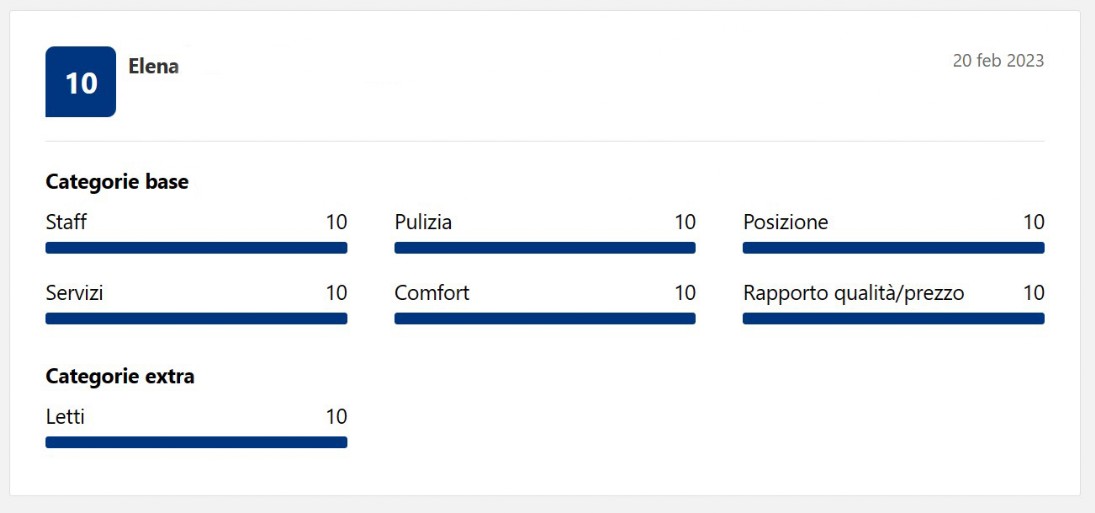The width and height of the screenshot is (1095, 513).
Task: Click the Servizi rating bar
Action: (x=196, y=318)
